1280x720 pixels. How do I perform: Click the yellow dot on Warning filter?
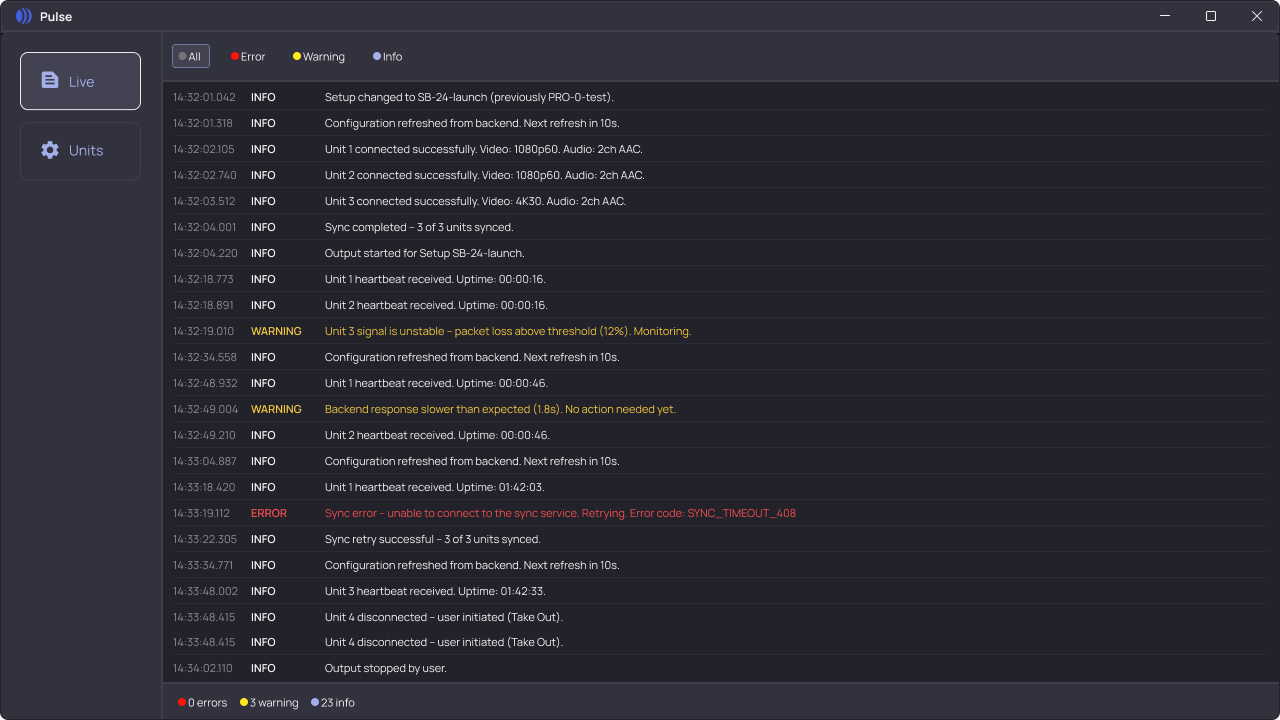(x=297, y=57)
